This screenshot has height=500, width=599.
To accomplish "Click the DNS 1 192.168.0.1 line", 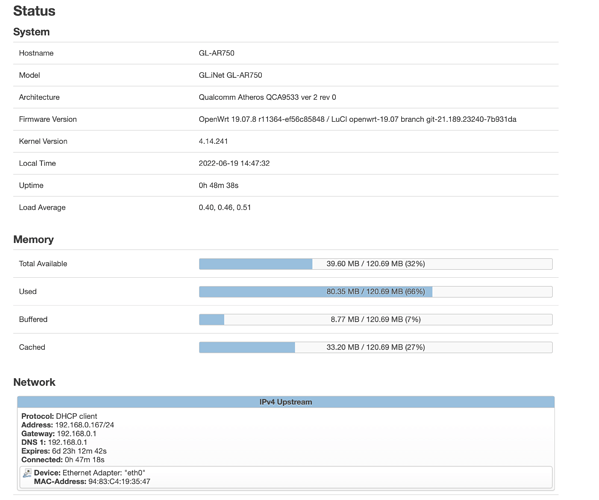I will pyautogui.click(x=54, y=442).
